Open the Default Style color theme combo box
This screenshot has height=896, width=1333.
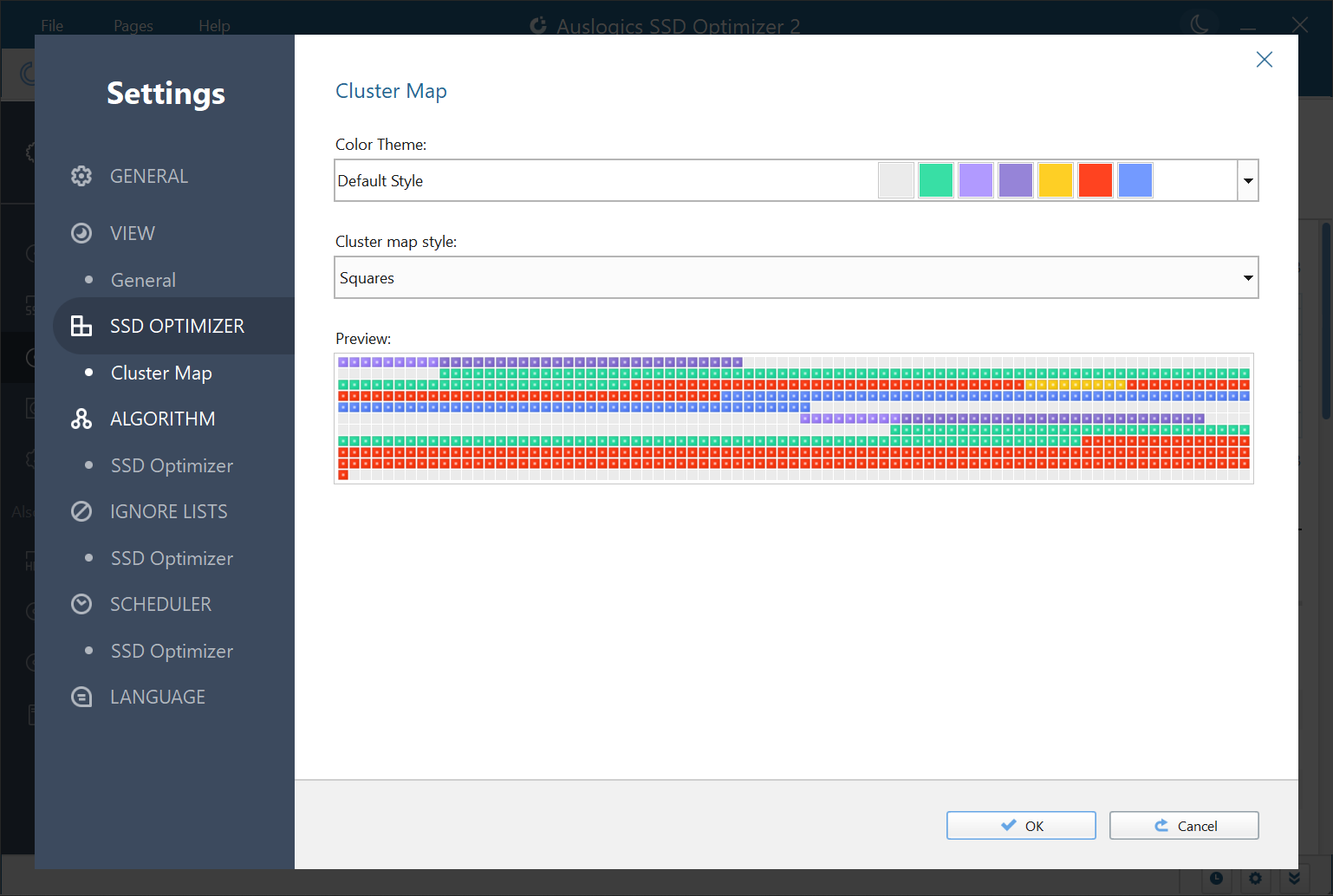point(796,180)
